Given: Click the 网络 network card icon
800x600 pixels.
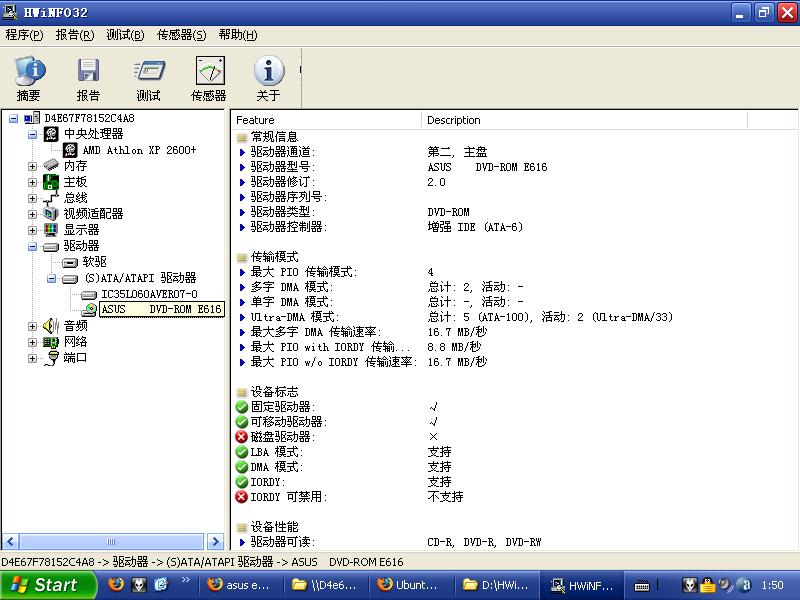Looking at the screenshot, I should pos(51,342).
